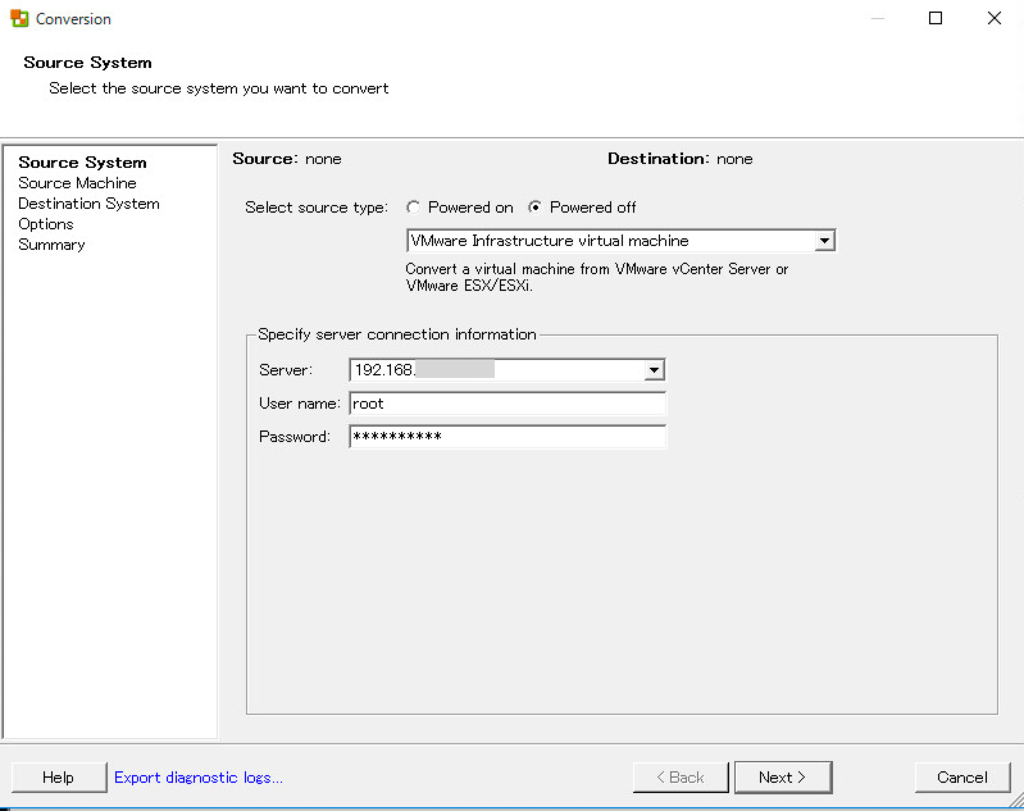
Task: Click the description 'Convert a virtual machine from VMware vCenter'
Action: click(597, 277)
